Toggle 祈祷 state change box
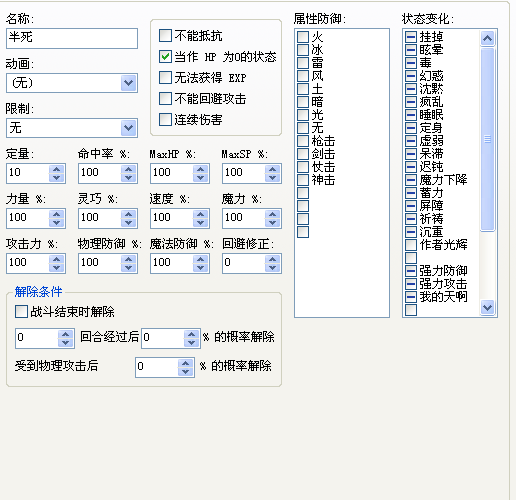The image size is (516, 500). 411,219
